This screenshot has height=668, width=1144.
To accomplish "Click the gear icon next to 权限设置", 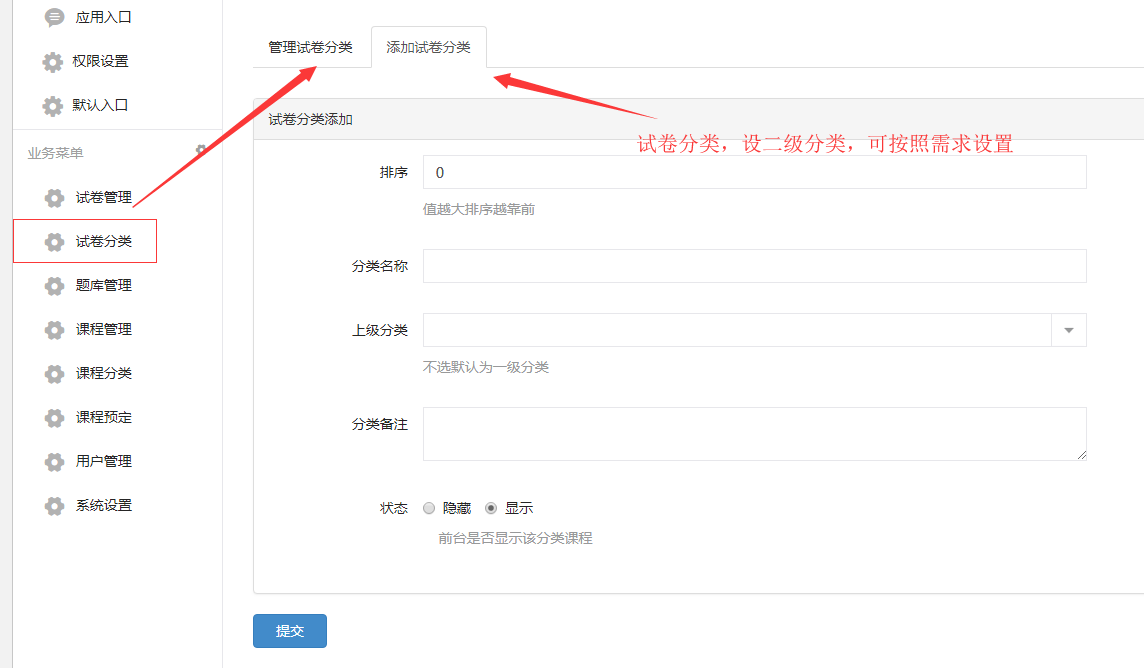I will click(x=53, y=62).
